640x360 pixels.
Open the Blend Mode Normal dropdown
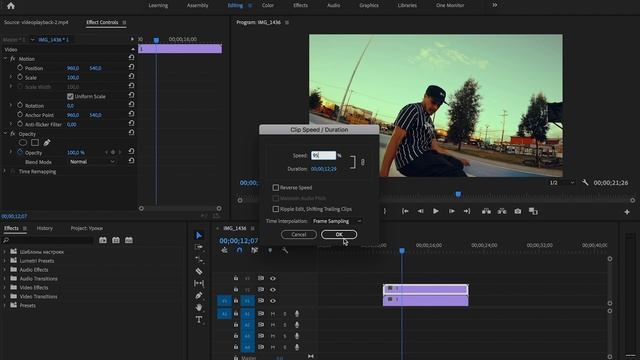point(92,162)
